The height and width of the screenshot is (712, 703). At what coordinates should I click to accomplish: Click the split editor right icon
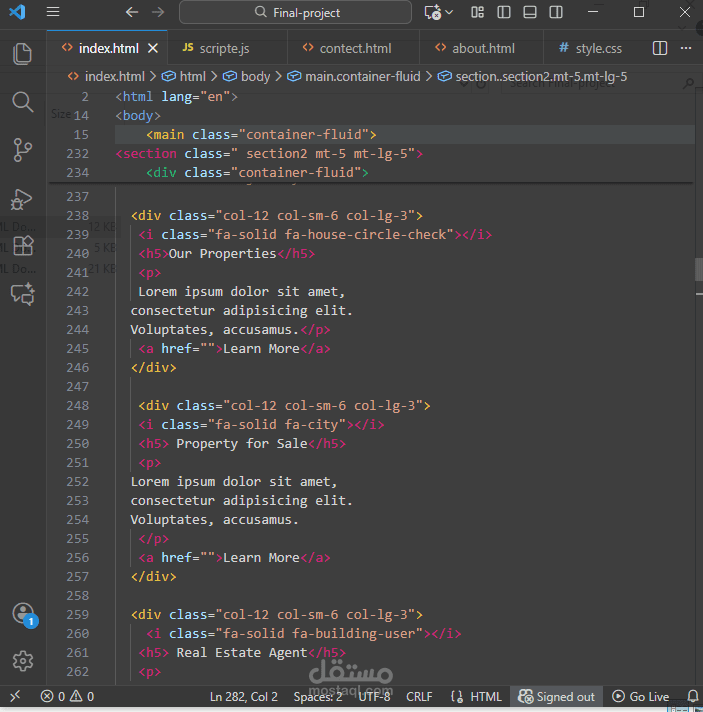click(660, 48)
